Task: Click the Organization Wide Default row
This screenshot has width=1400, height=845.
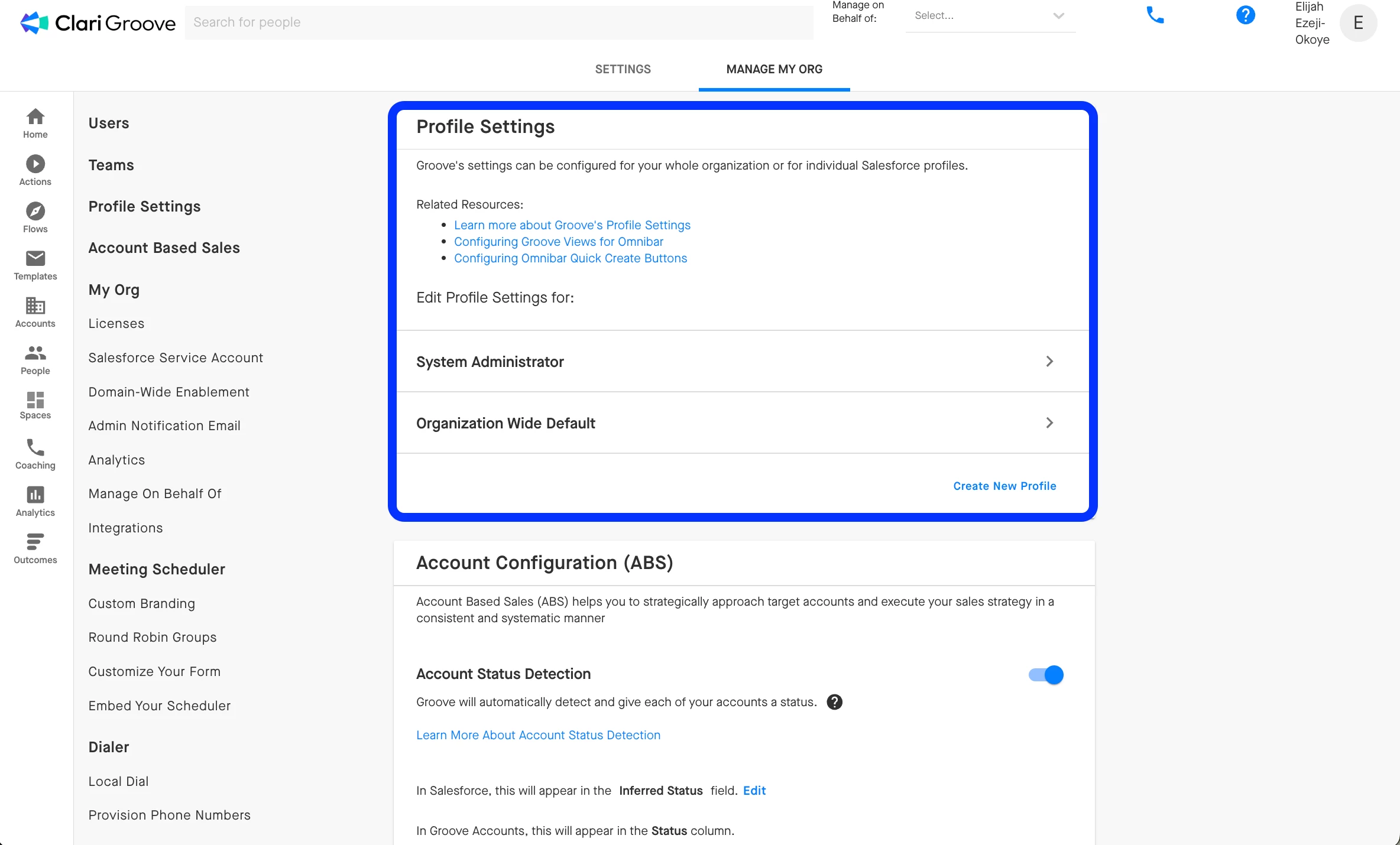Action: (x=743, y=422)
